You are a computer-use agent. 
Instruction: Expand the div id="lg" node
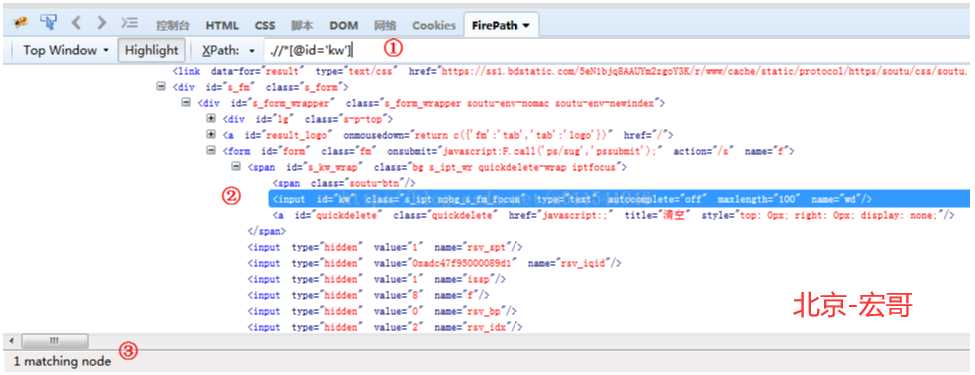(x=211, y=118)
